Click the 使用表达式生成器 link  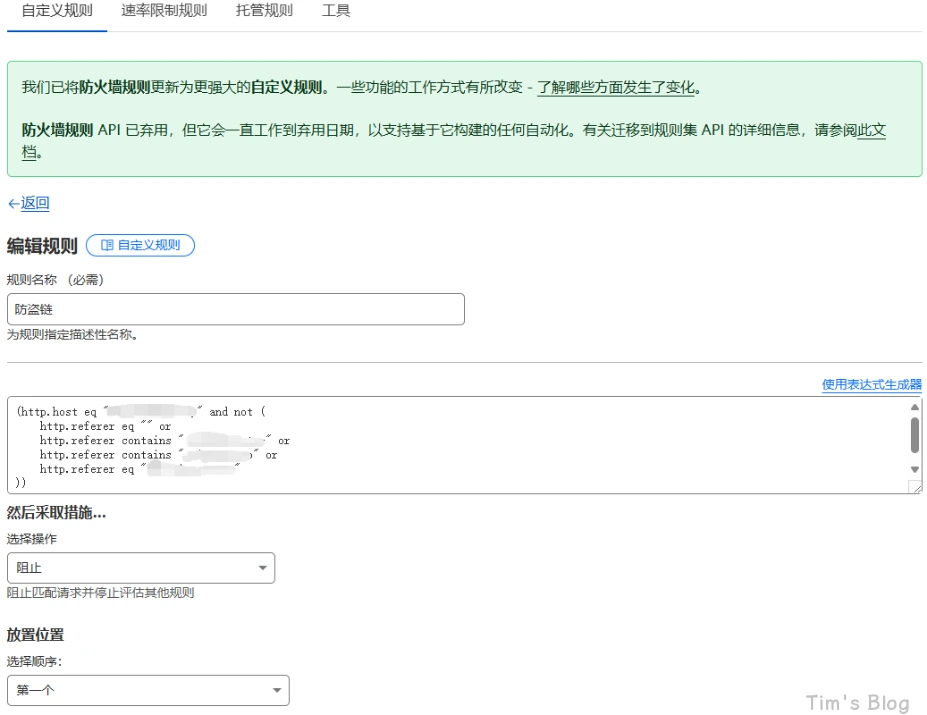[x=871, y=384]
